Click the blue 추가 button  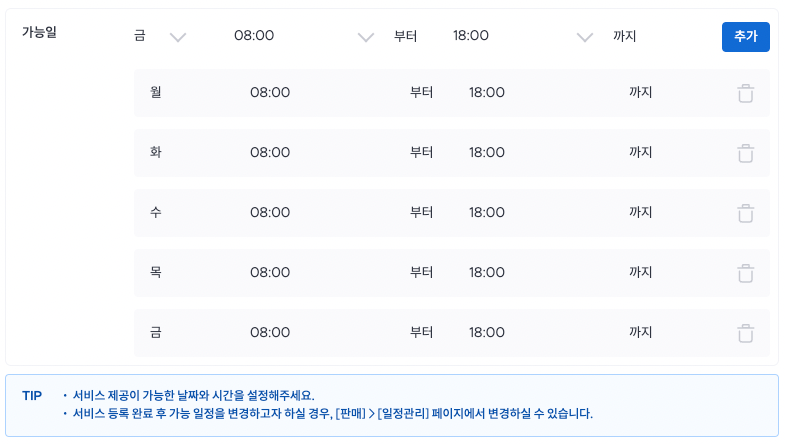[x=745, y=37]
